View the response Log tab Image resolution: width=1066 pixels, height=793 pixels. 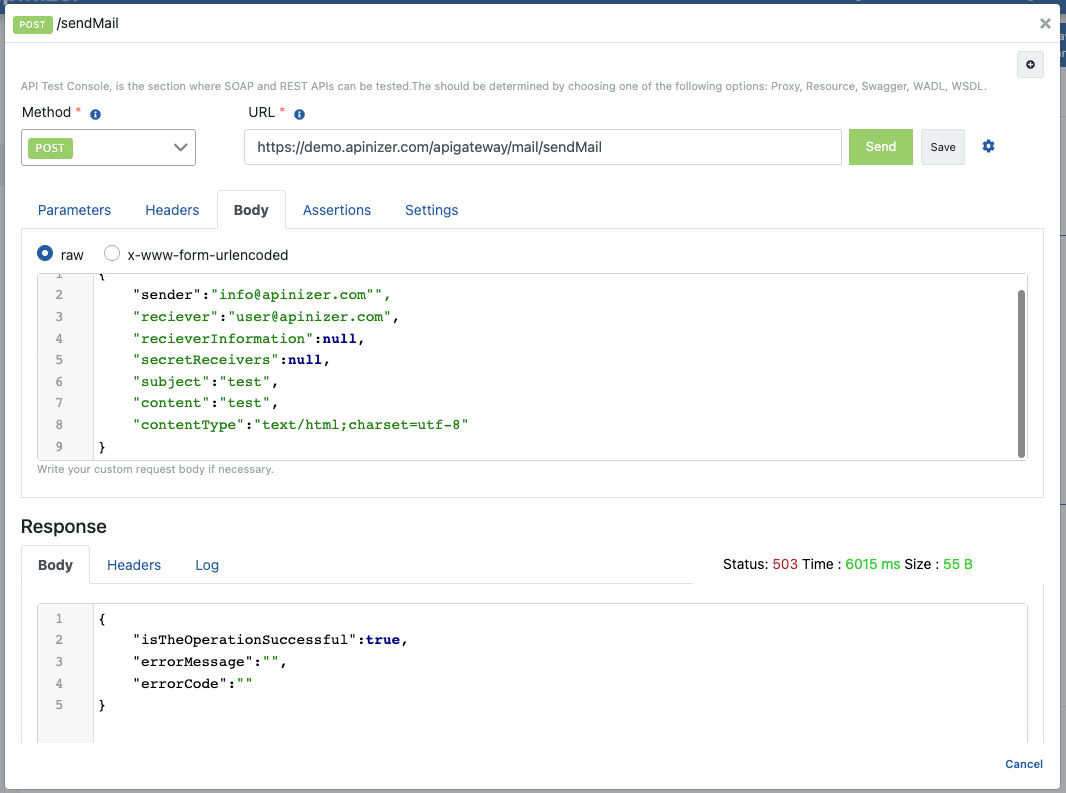pyautogui.click(x=207, y=565)
